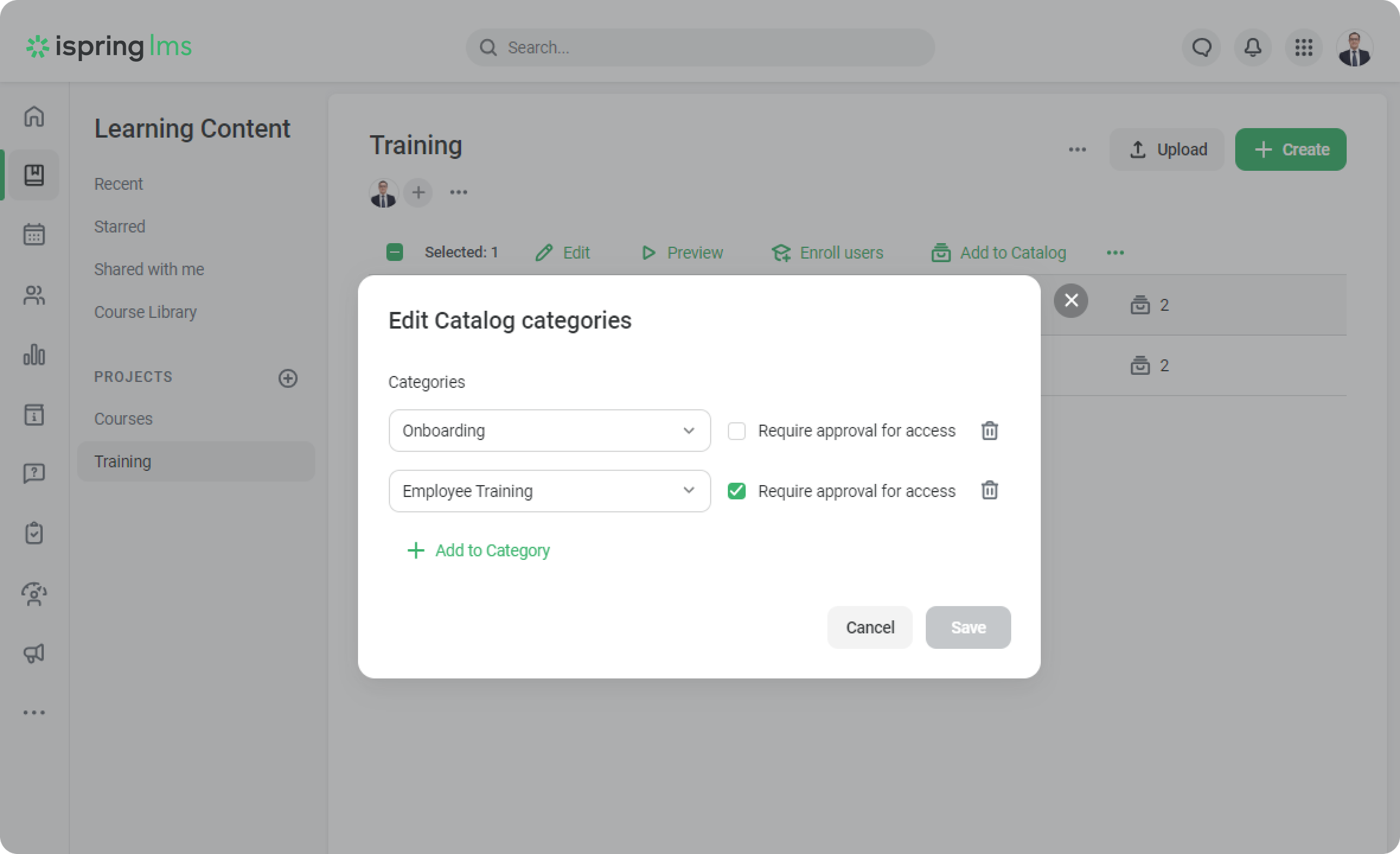Toggle the selected items checkbox

pos(394,253)
